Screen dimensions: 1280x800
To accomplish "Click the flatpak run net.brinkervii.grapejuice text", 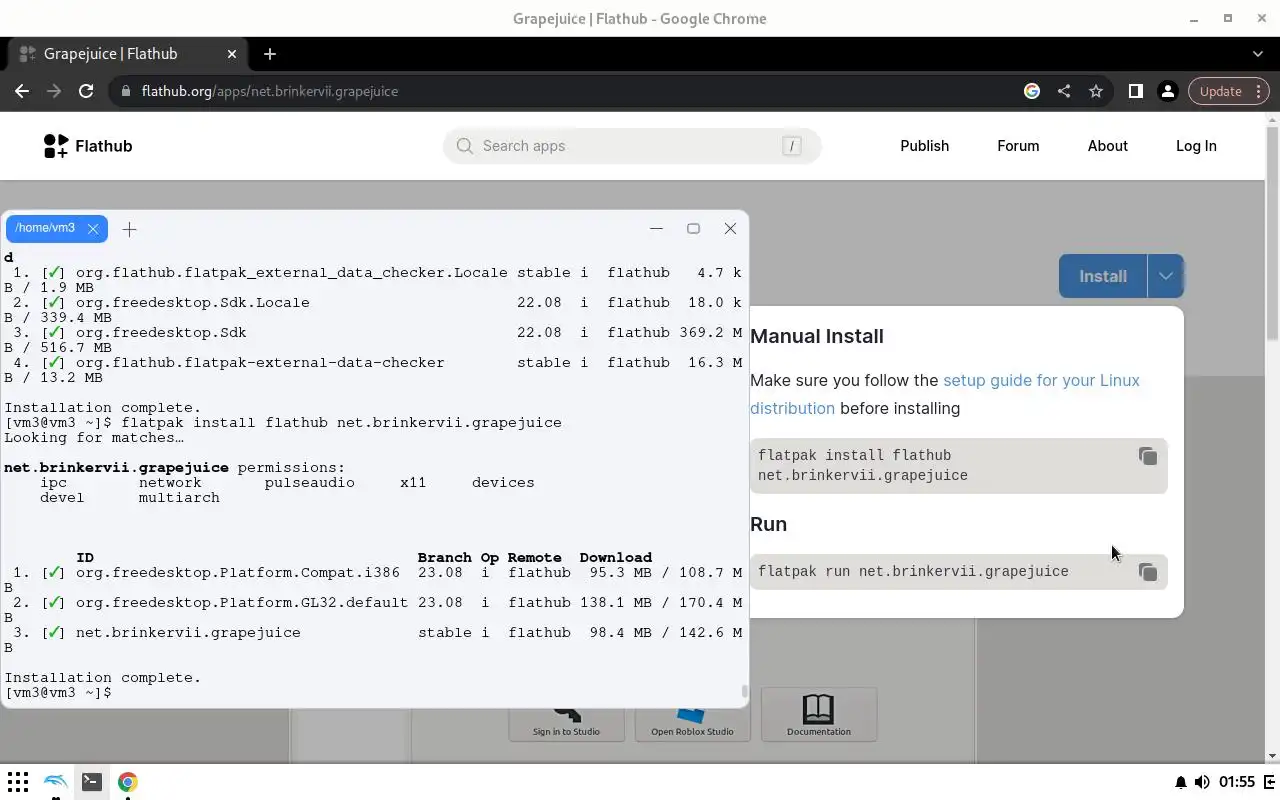I will point(913,572).
